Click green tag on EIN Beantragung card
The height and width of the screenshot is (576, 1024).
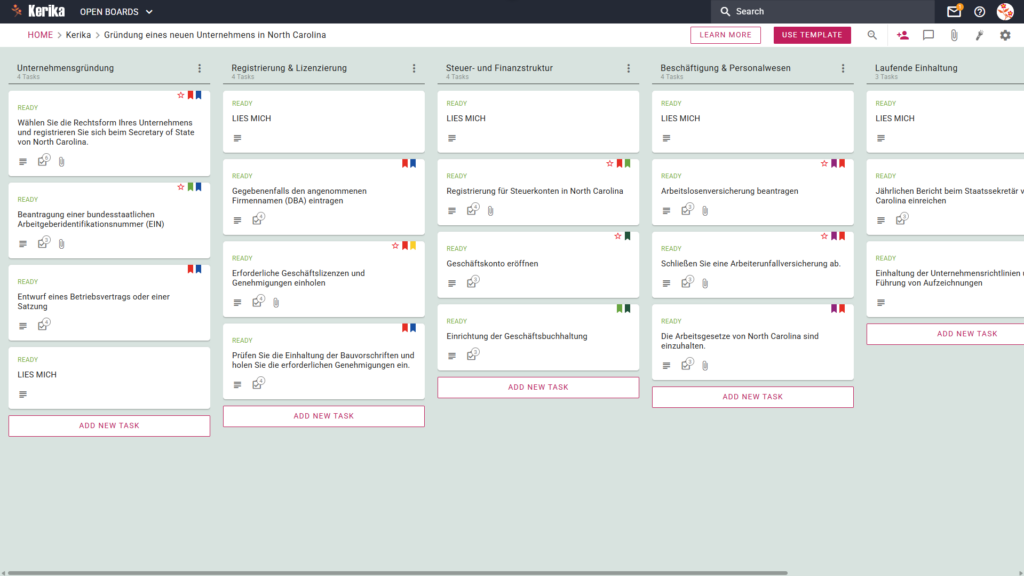pos(191,187)
